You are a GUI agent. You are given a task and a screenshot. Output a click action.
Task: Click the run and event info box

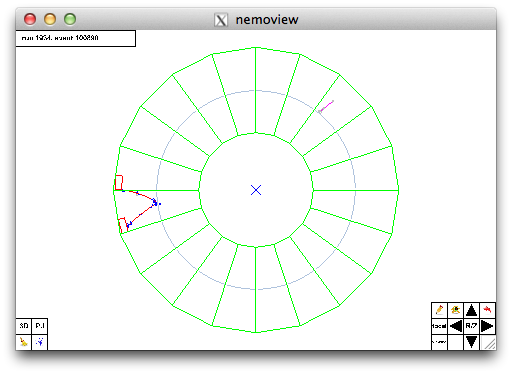[x=76, y=38]
